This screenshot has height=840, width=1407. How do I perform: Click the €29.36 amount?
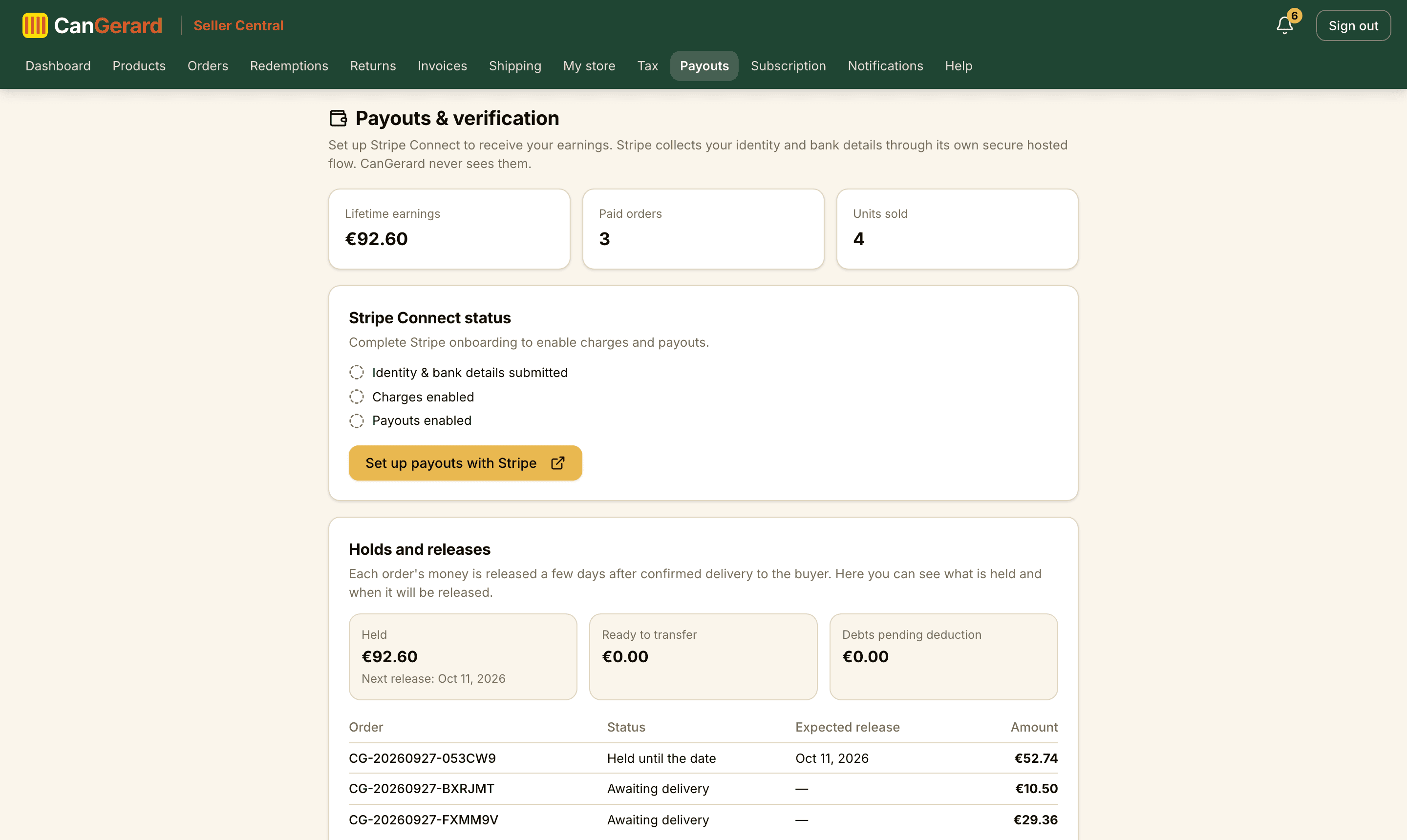point(1036,819)
